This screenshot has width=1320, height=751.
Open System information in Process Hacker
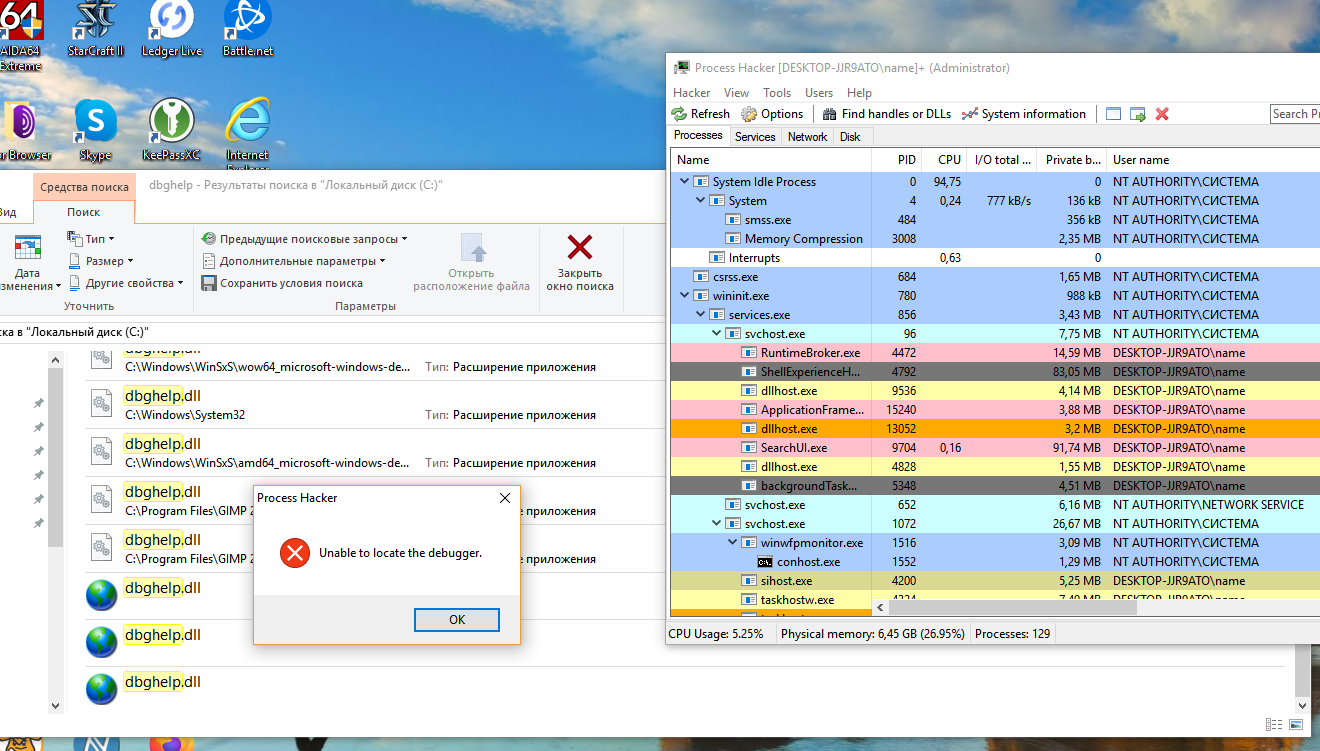coord(1023,113)
